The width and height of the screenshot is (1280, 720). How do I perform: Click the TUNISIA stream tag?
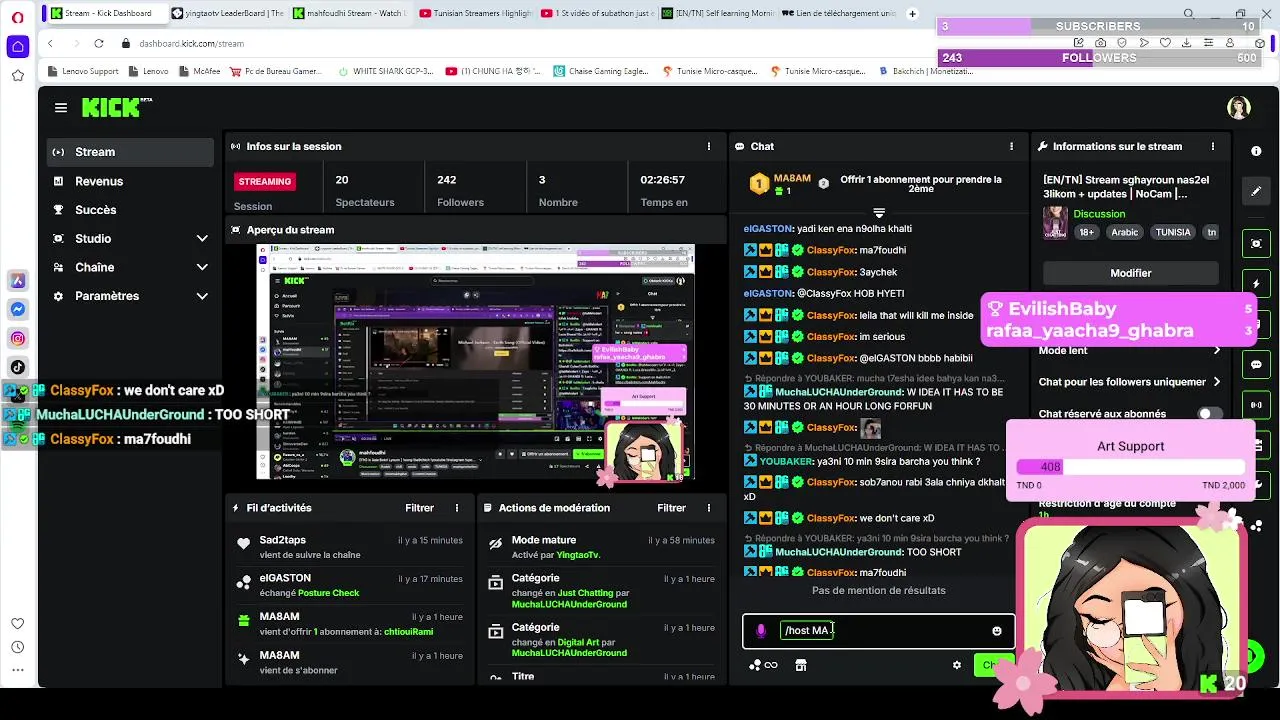[1173, 232]
